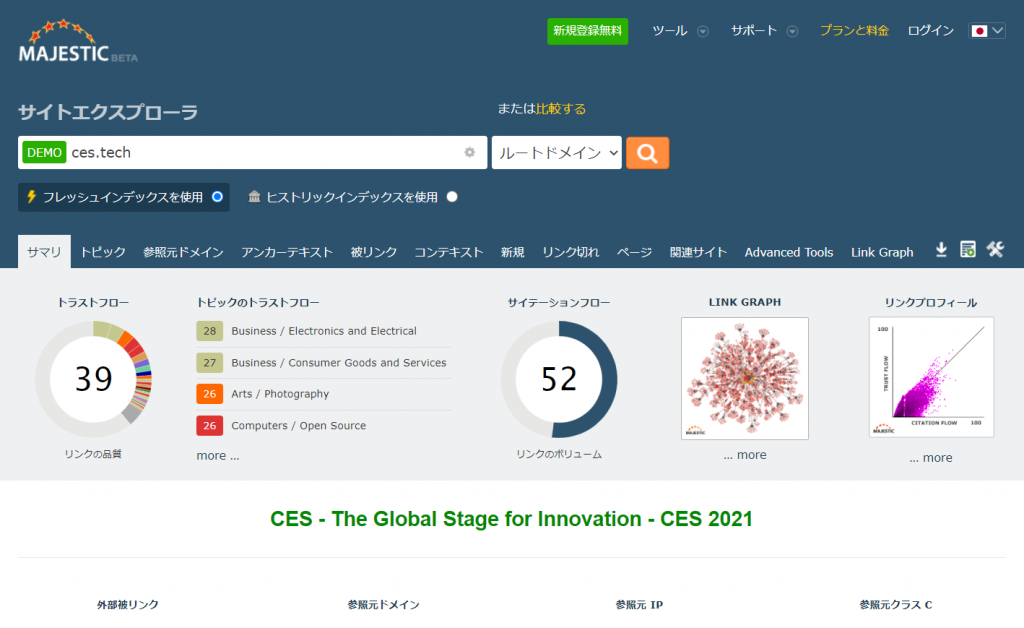The height and width of the screenshot is (628, 1024).
Task: Switch to the 参照元ドメイン tab
Action: click(x=184, y=252)
